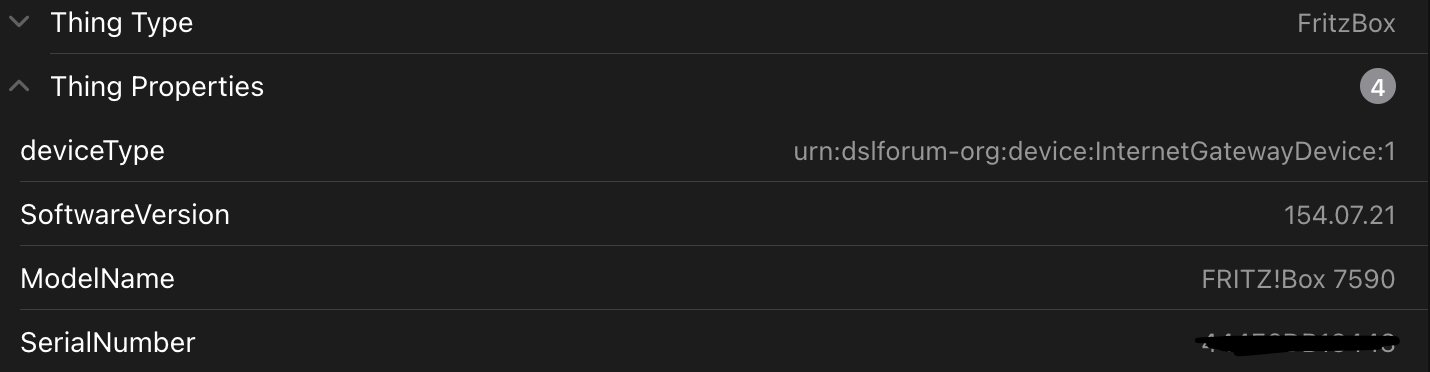Click the Thing Type label
Viewport: 1430px width, 372px height.
coord(122,23)
